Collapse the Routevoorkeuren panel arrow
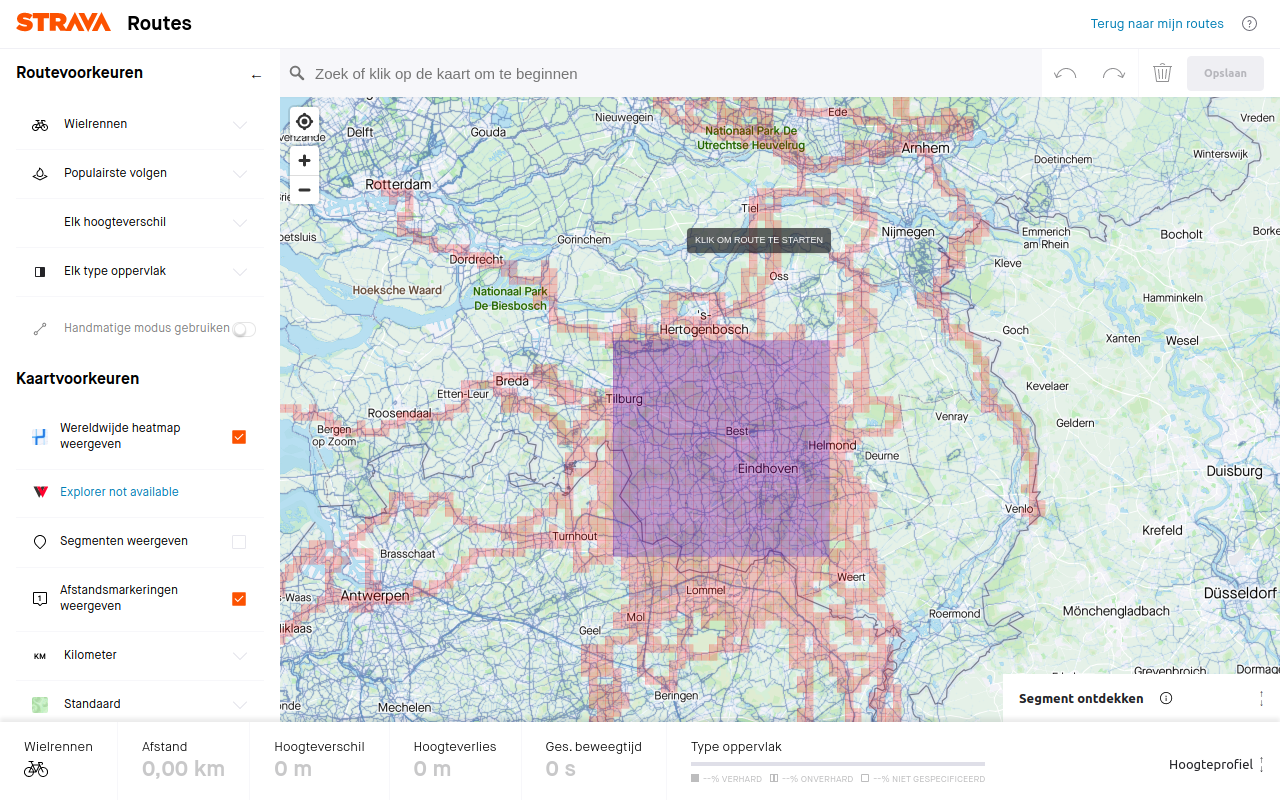The width and height of the screenshot is (1280, 800). [256, 76]
